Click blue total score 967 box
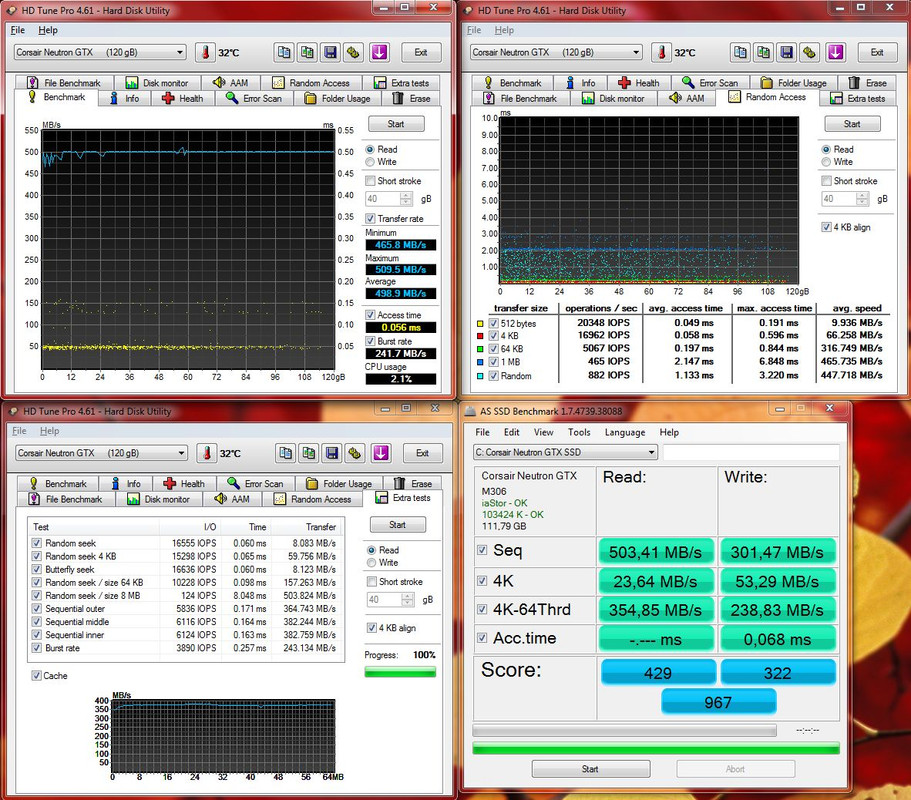 719,702
